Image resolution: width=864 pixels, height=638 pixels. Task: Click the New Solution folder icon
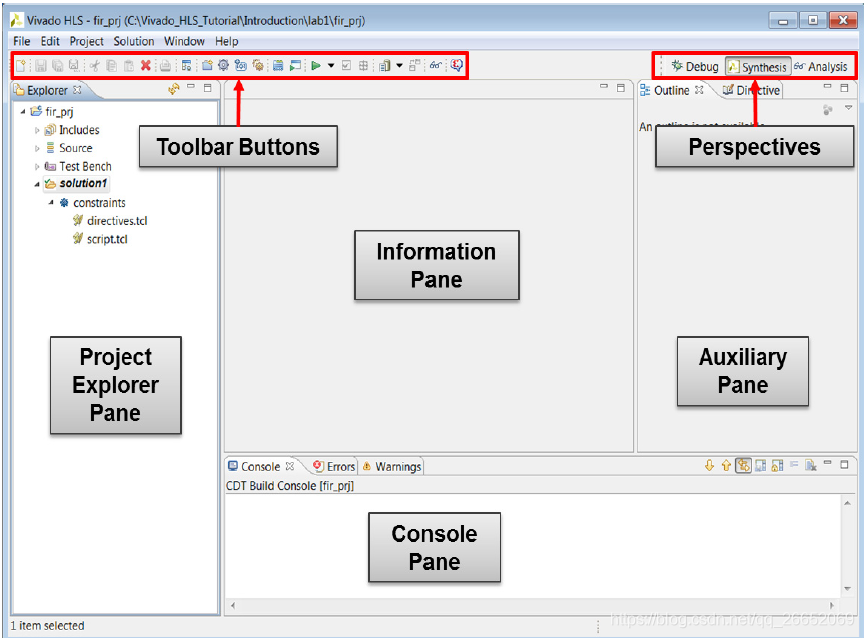[x=207, y=66]
